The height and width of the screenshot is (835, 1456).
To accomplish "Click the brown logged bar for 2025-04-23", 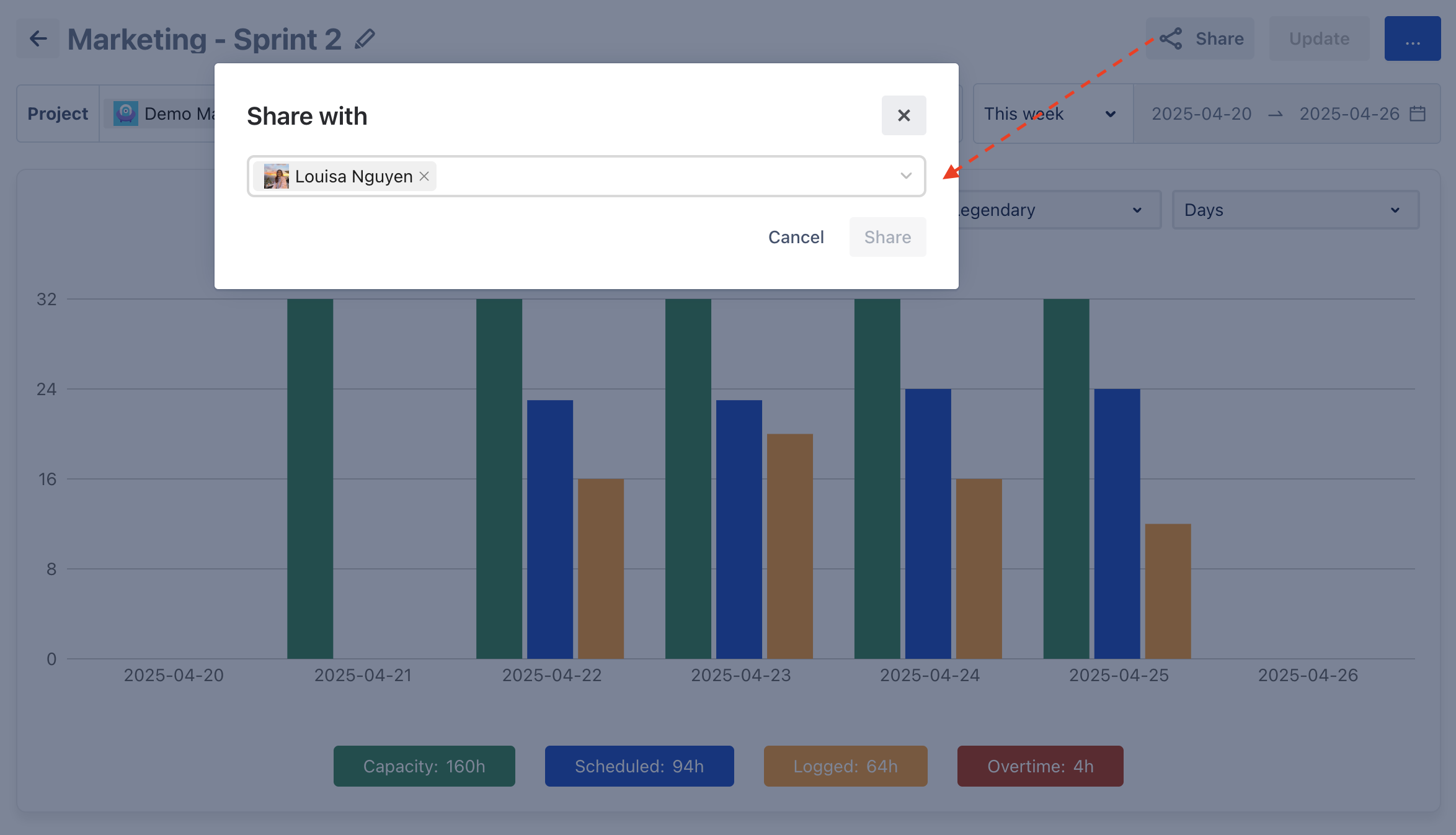I will (789, 546).
